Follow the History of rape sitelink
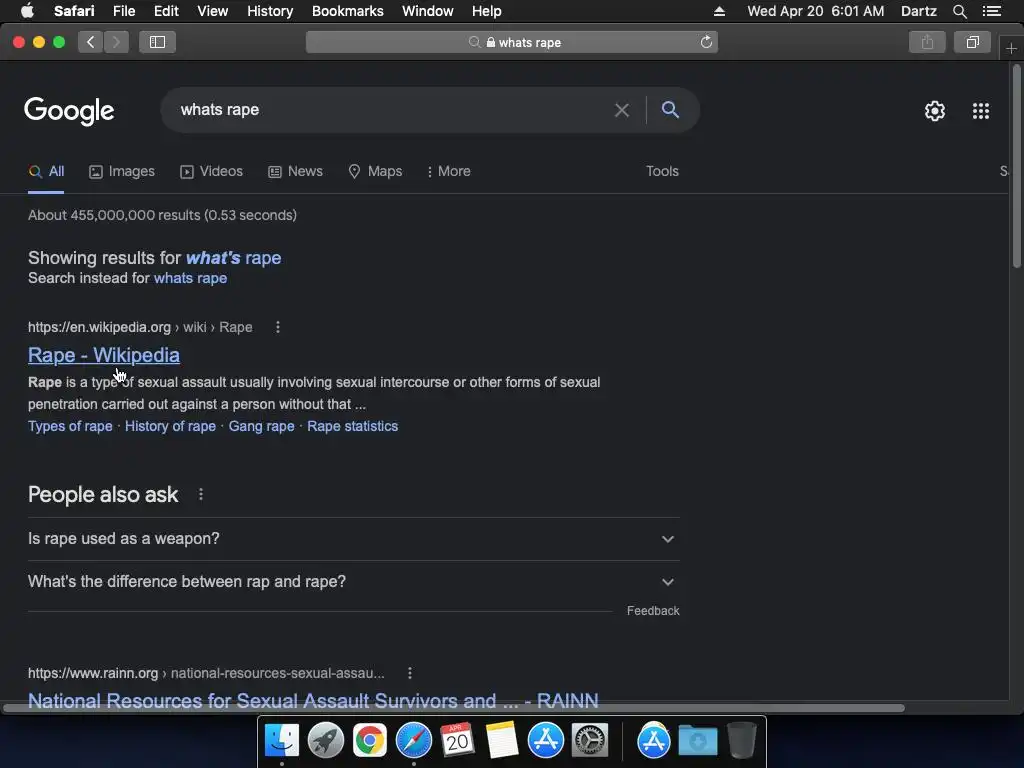Viewport: 1024px width, 768px height. tap(170, 426)
